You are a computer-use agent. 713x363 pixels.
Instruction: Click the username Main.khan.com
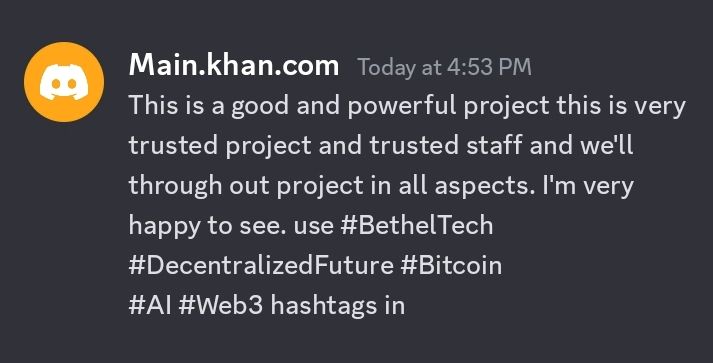(234, 66)
